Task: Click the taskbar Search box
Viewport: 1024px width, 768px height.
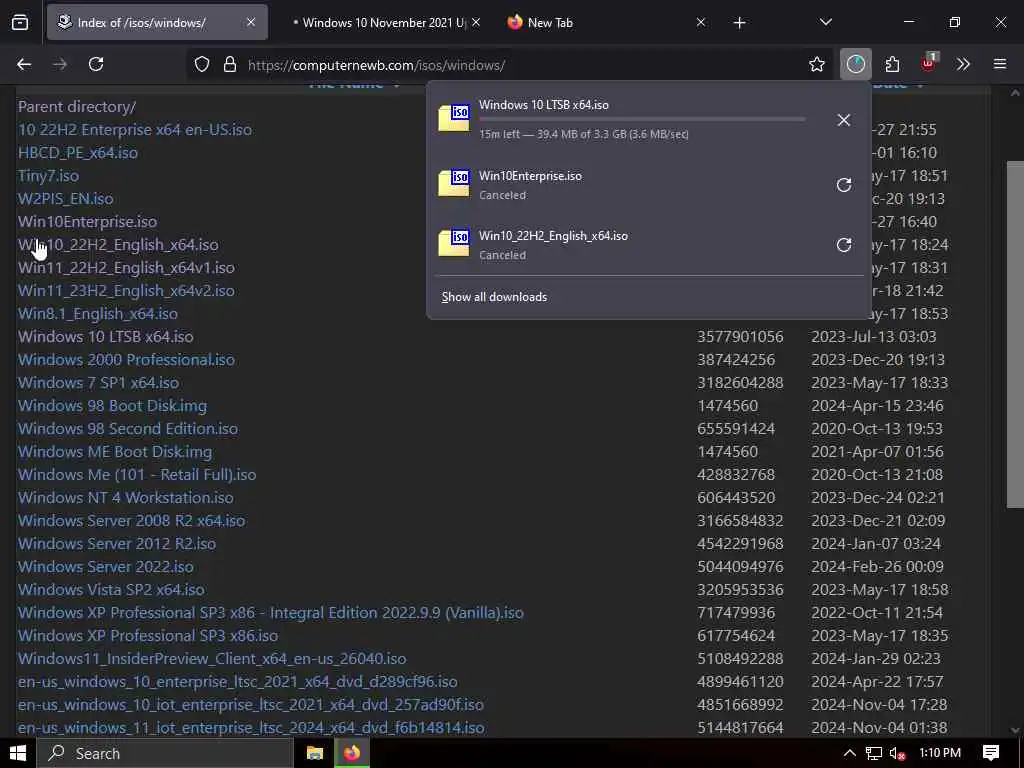Action: pyautogui.click(x=165, y=753)
